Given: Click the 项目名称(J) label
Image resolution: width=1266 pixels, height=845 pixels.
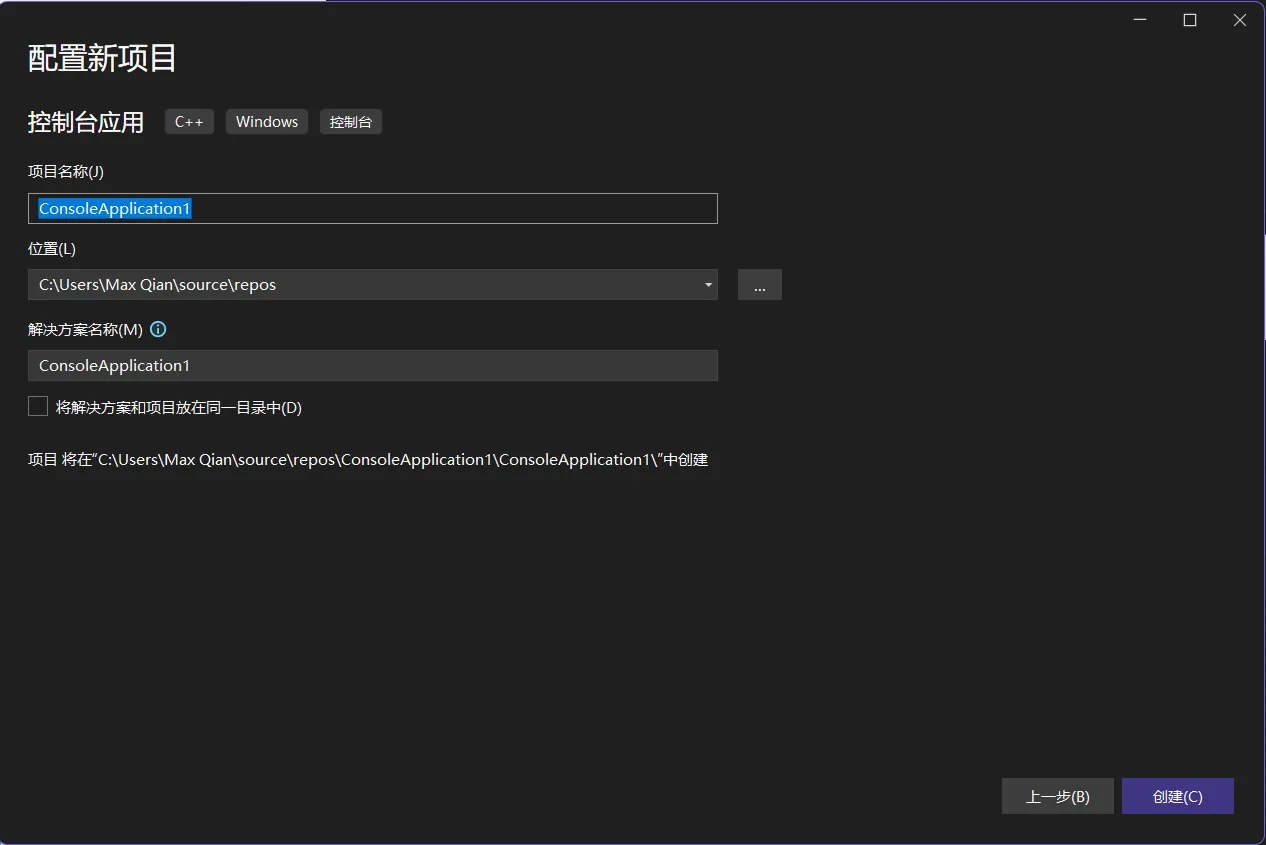Looking at the screenshot, I should click(x=66, y=172).
